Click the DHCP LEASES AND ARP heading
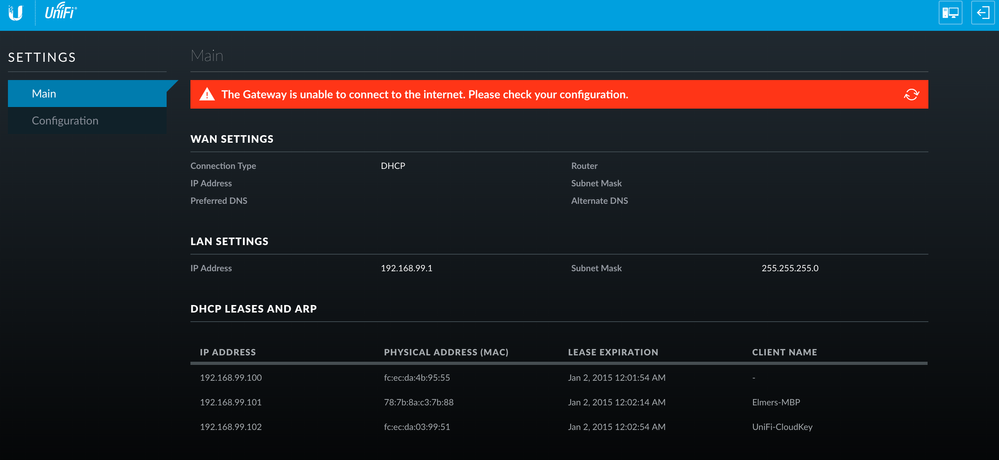This screenshot has height=460, width=999. 254,309
